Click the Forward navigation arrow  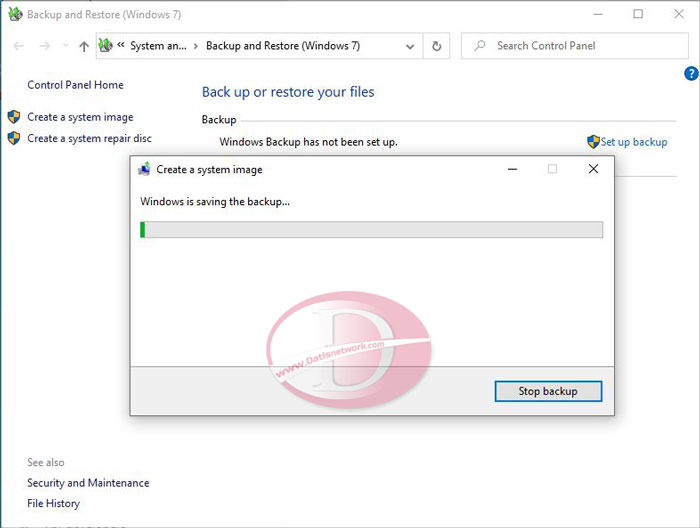coord(45,46)
